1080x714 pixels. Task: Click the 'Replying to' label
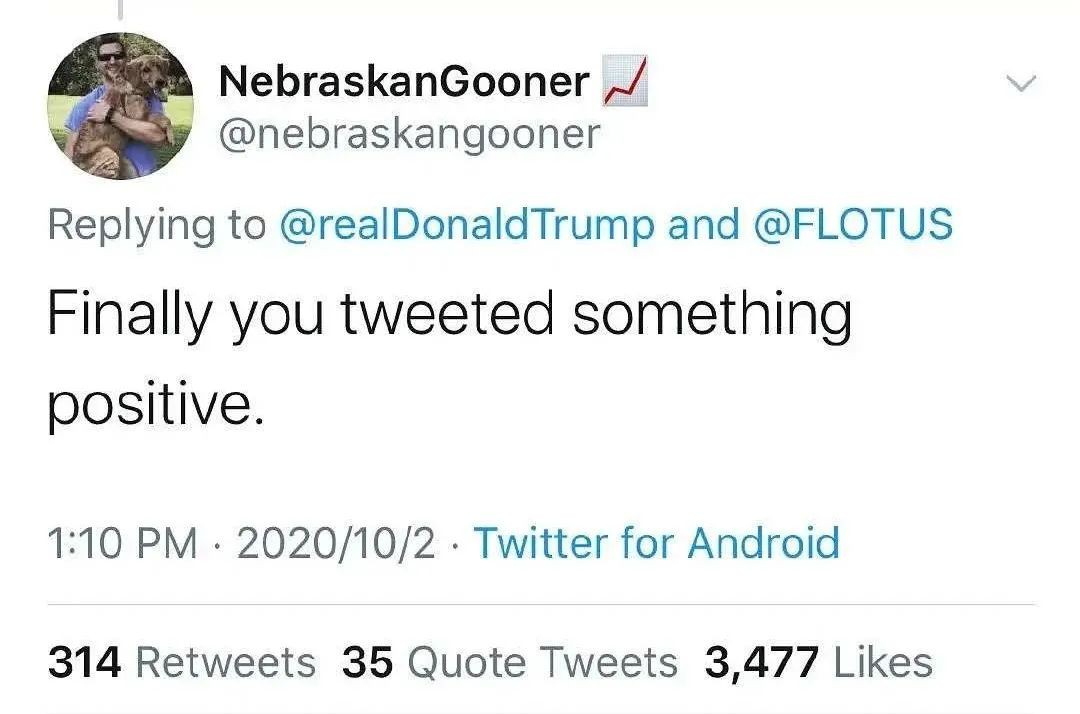[x=156, y=224]
